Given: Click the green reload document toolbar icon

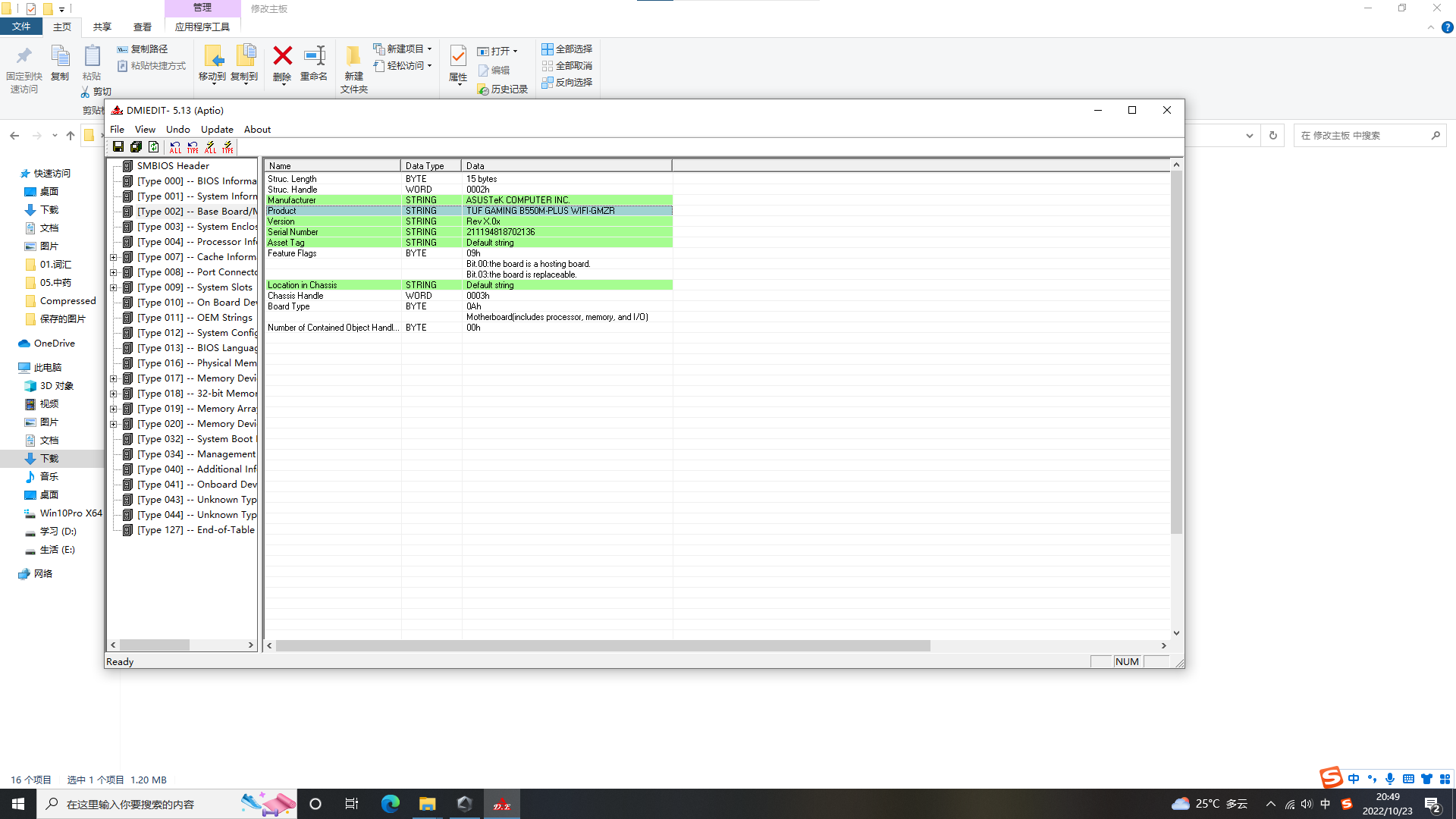Looking at the screenshot, I should [x=153, y=147].
